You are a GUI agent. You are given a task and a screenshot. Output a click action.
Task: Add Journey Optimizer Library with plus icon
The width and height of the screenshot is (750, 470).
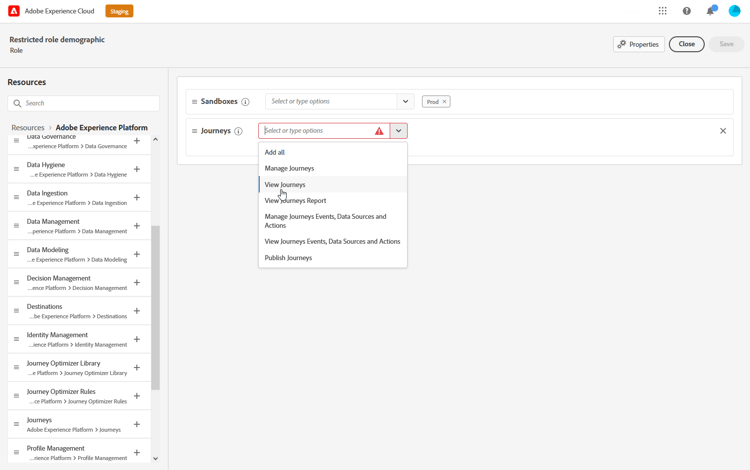(x=137, y=368)
